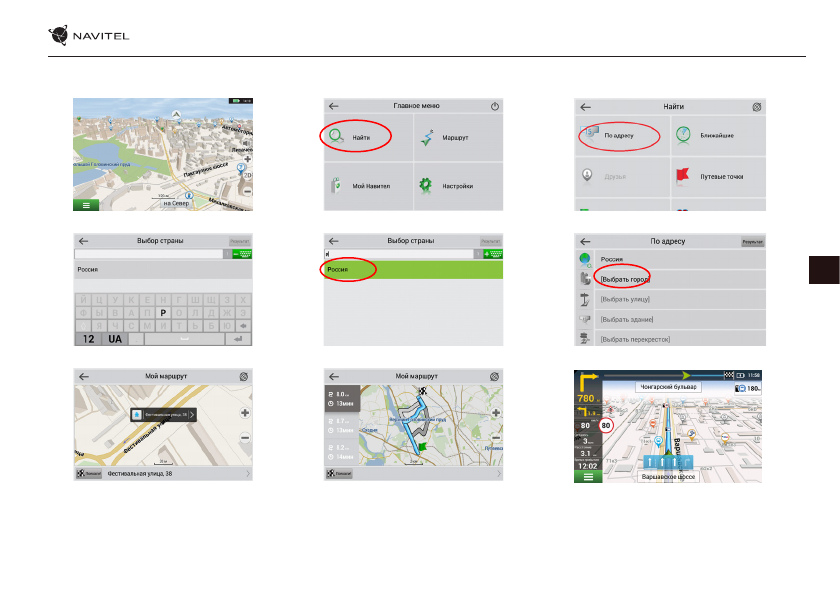Screen dimensions: 840x595
Task: Select Путевые точки search option
Action: coord(718,177)
